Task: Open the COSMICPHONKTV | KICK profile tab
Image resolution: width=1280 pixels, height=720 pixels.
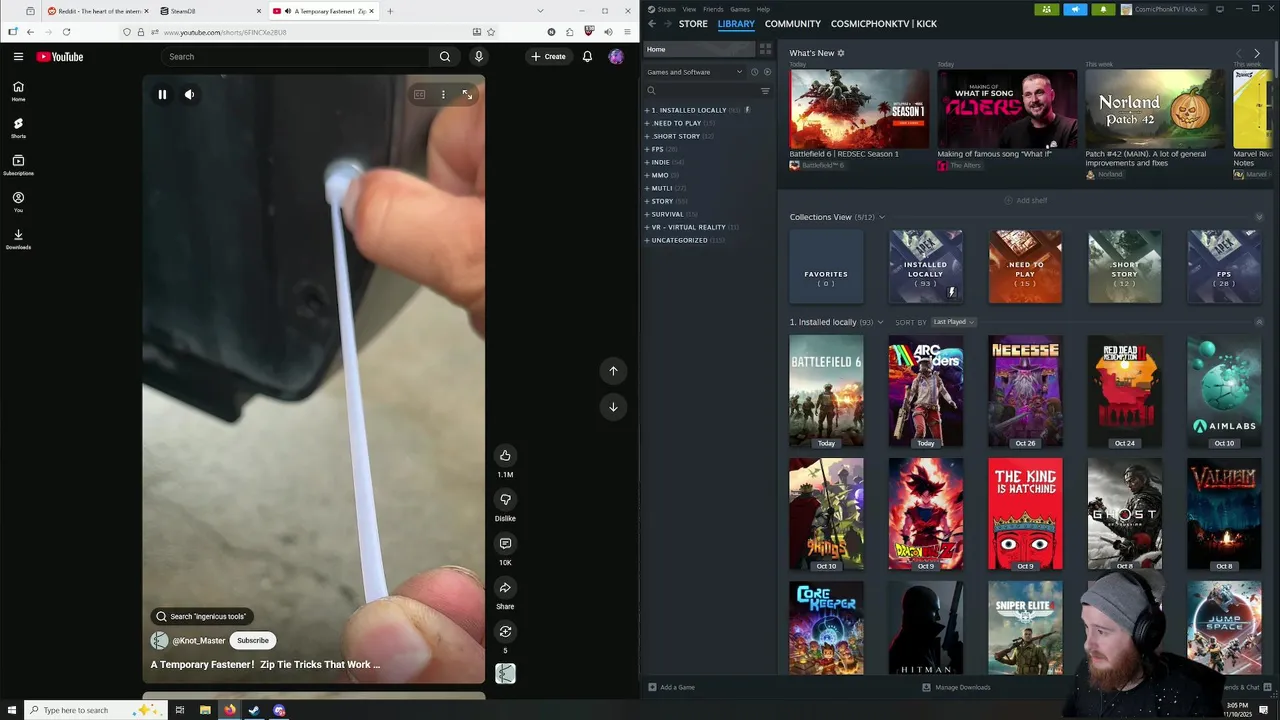Action: point(884,24)
